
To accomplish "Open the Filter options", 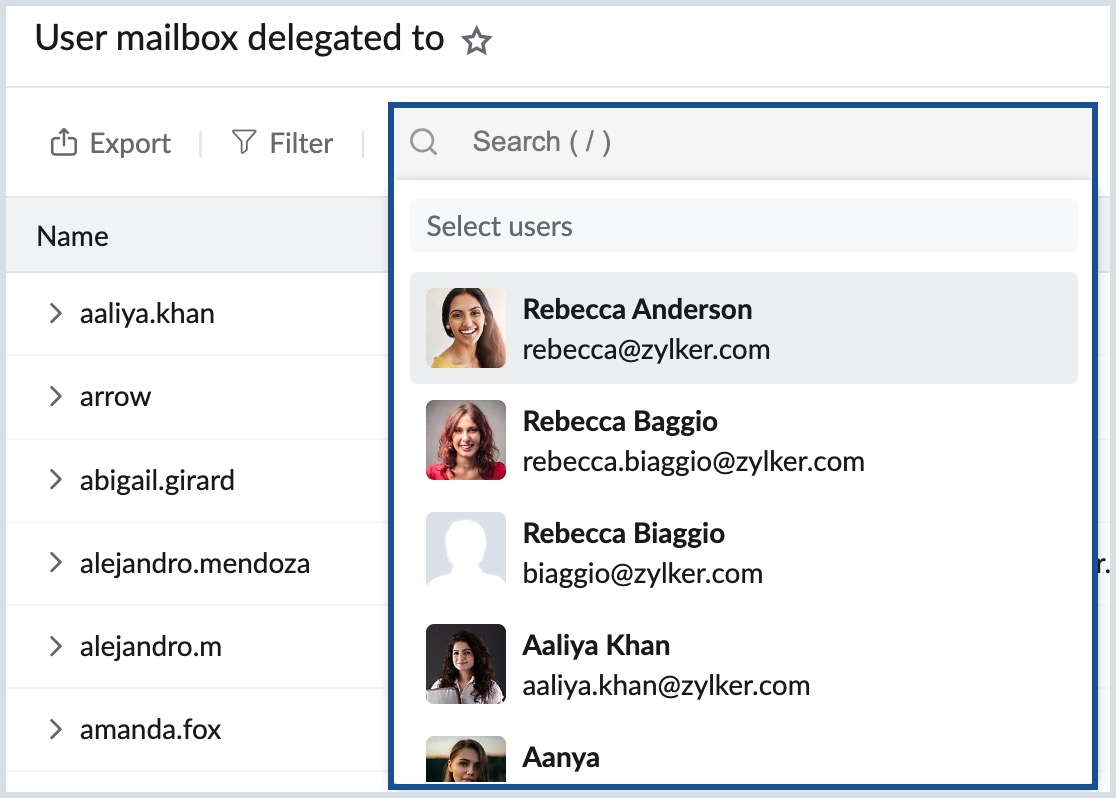I will (281, 143).
